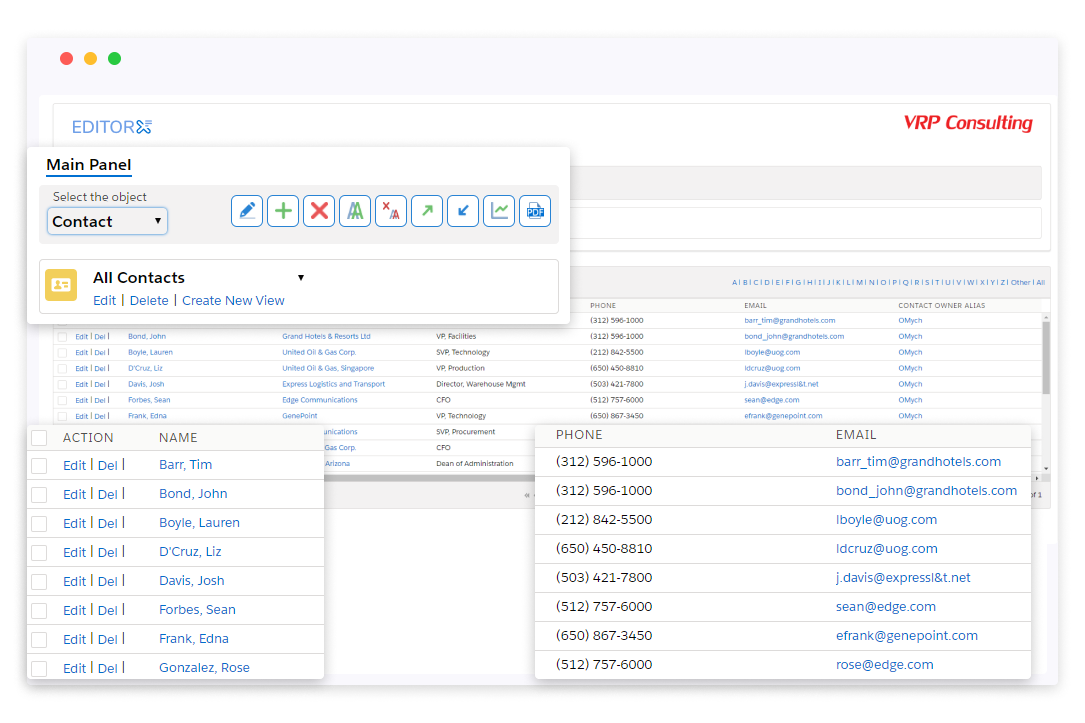Click the yellow contact card icon
Viewport: 1085px width, 723px height.
pos(61,285)
